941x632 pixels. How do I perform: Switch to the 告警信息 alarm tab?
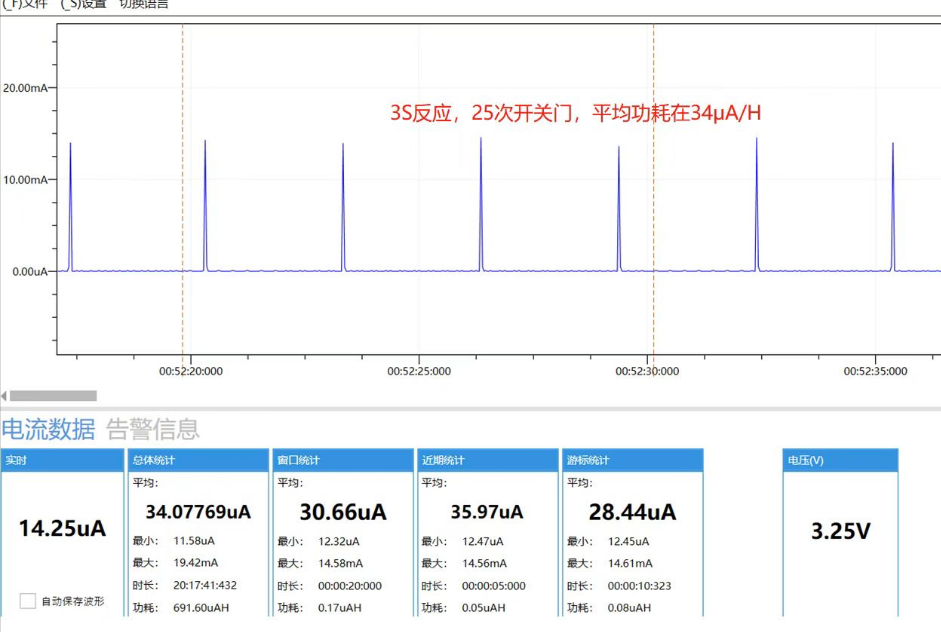click(x=153, y=429)
